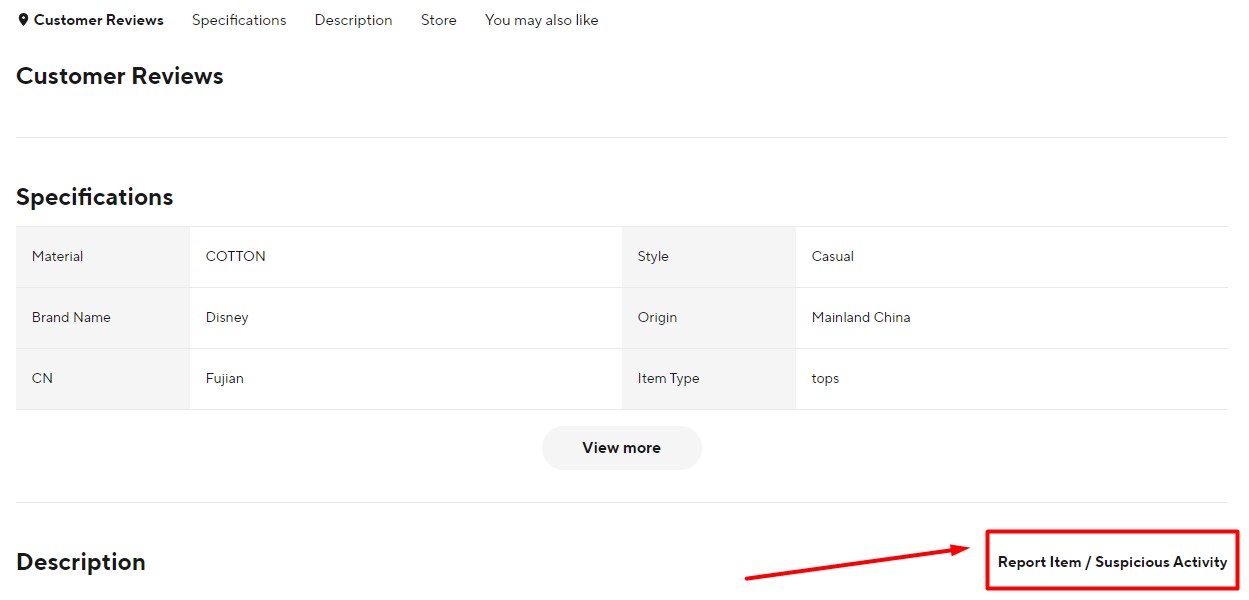Expand specifications with the View more button
Viewport: 1249px width, 600px height.
point(621,447)
